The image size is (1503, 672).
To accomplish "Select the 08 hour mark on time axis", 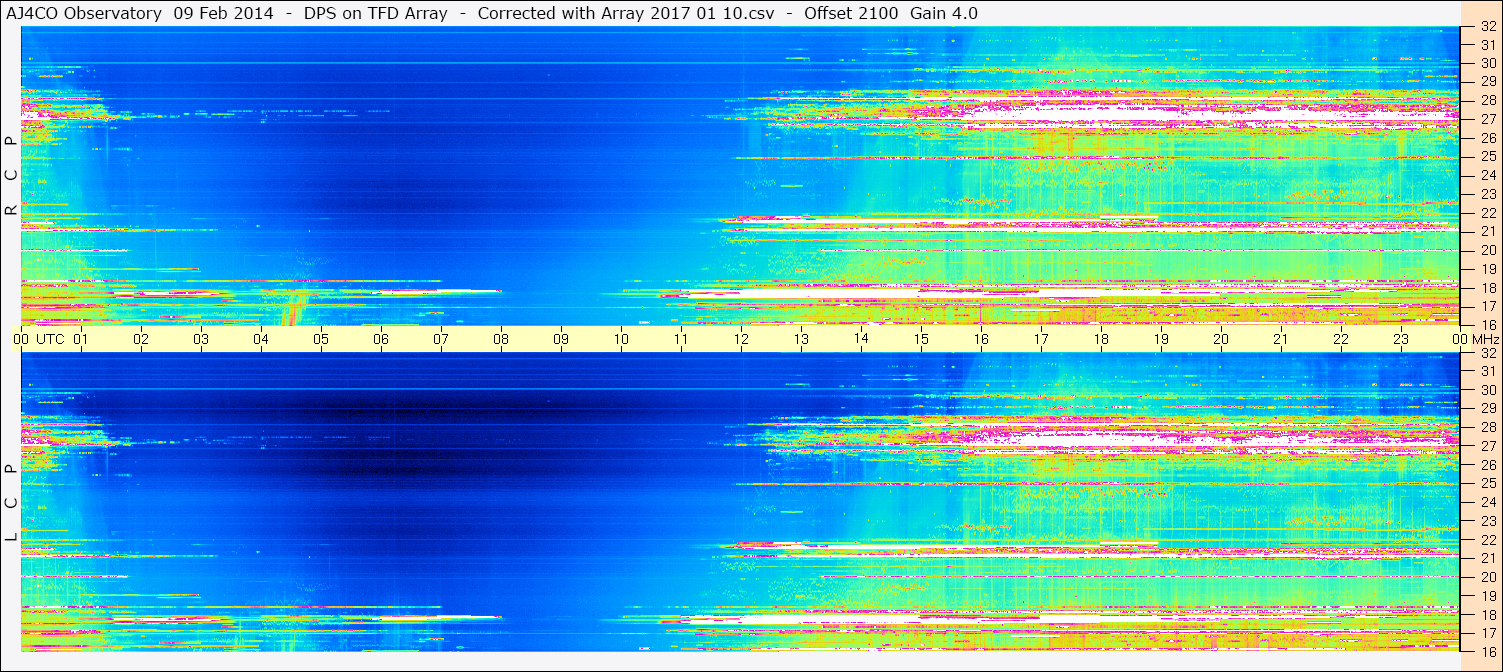I will pyautogui.click(x=501, y=339).
